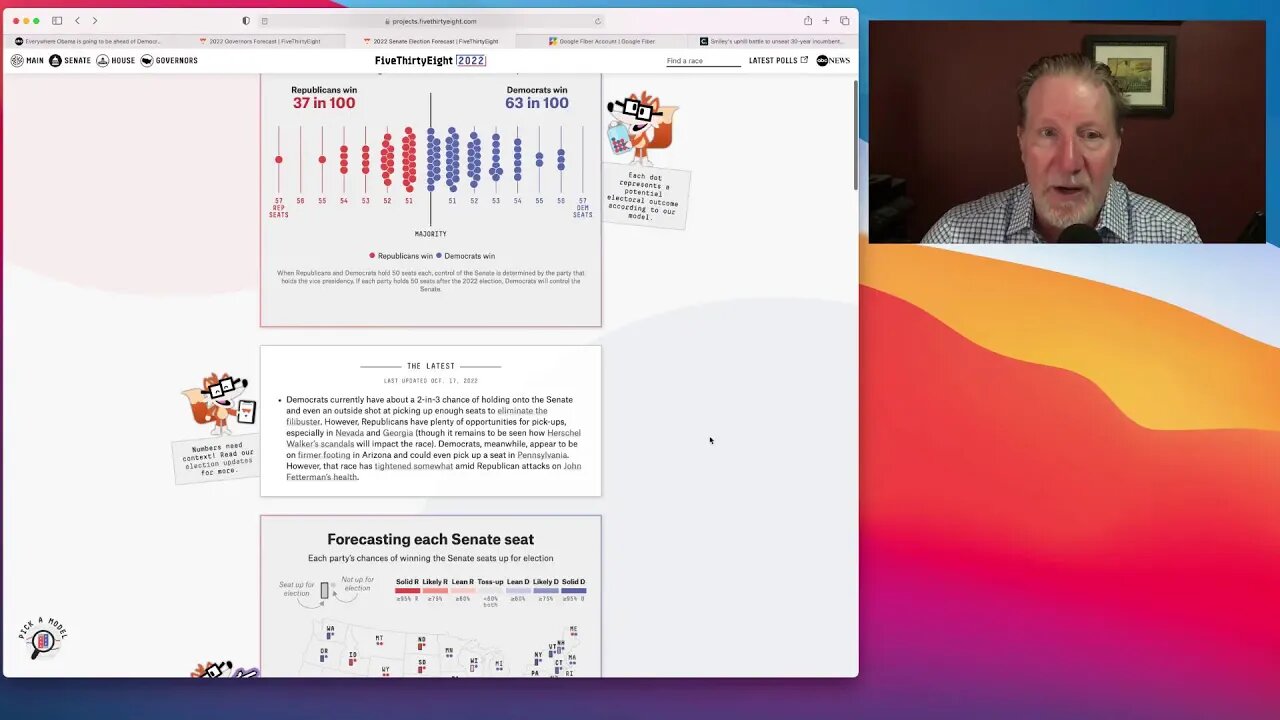
Task: Select the Lean D legend swatch
Action: [518, 591]
